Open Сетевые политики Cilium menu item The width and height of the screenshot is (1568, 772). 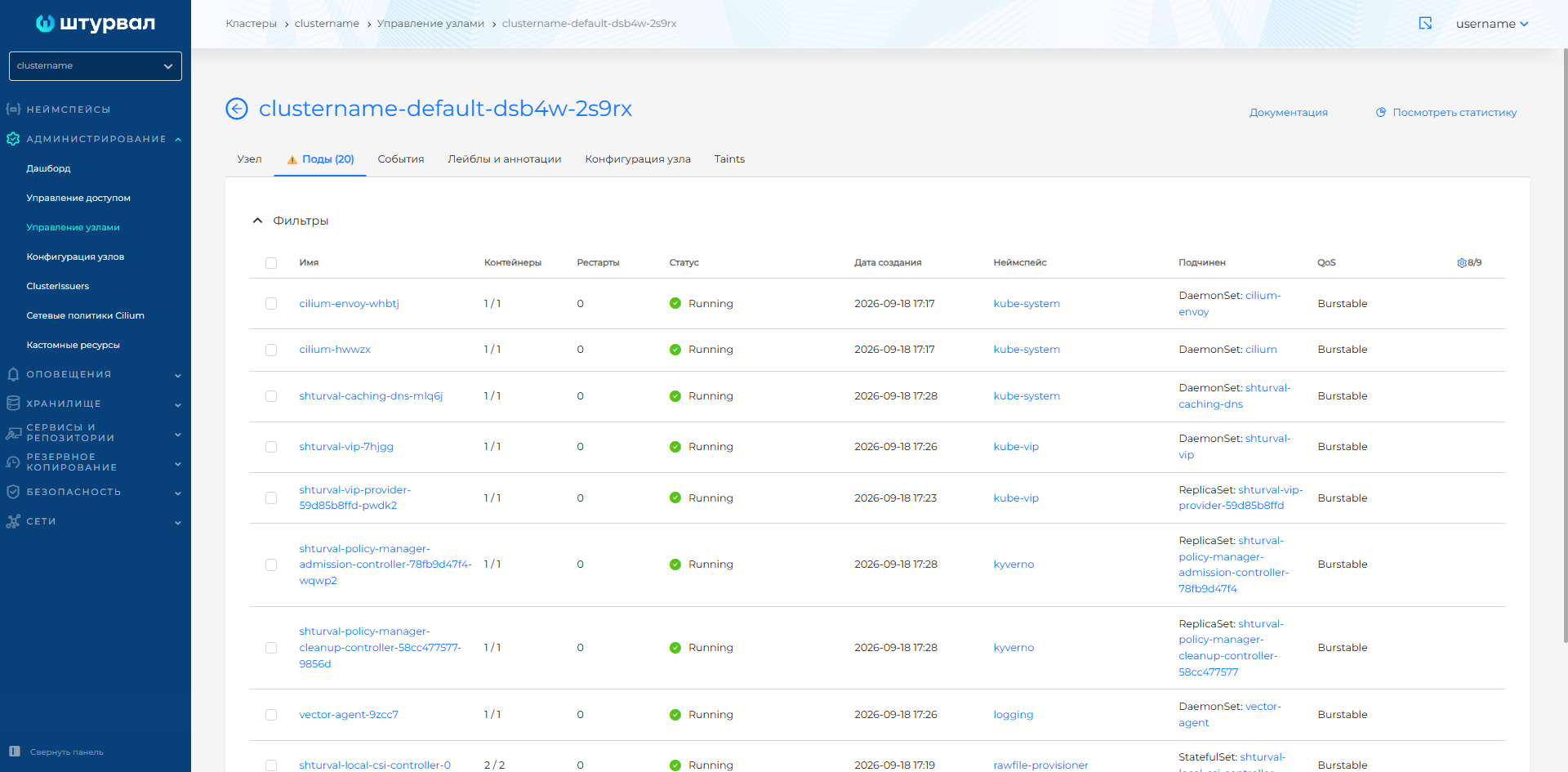[x=85, y=315]
